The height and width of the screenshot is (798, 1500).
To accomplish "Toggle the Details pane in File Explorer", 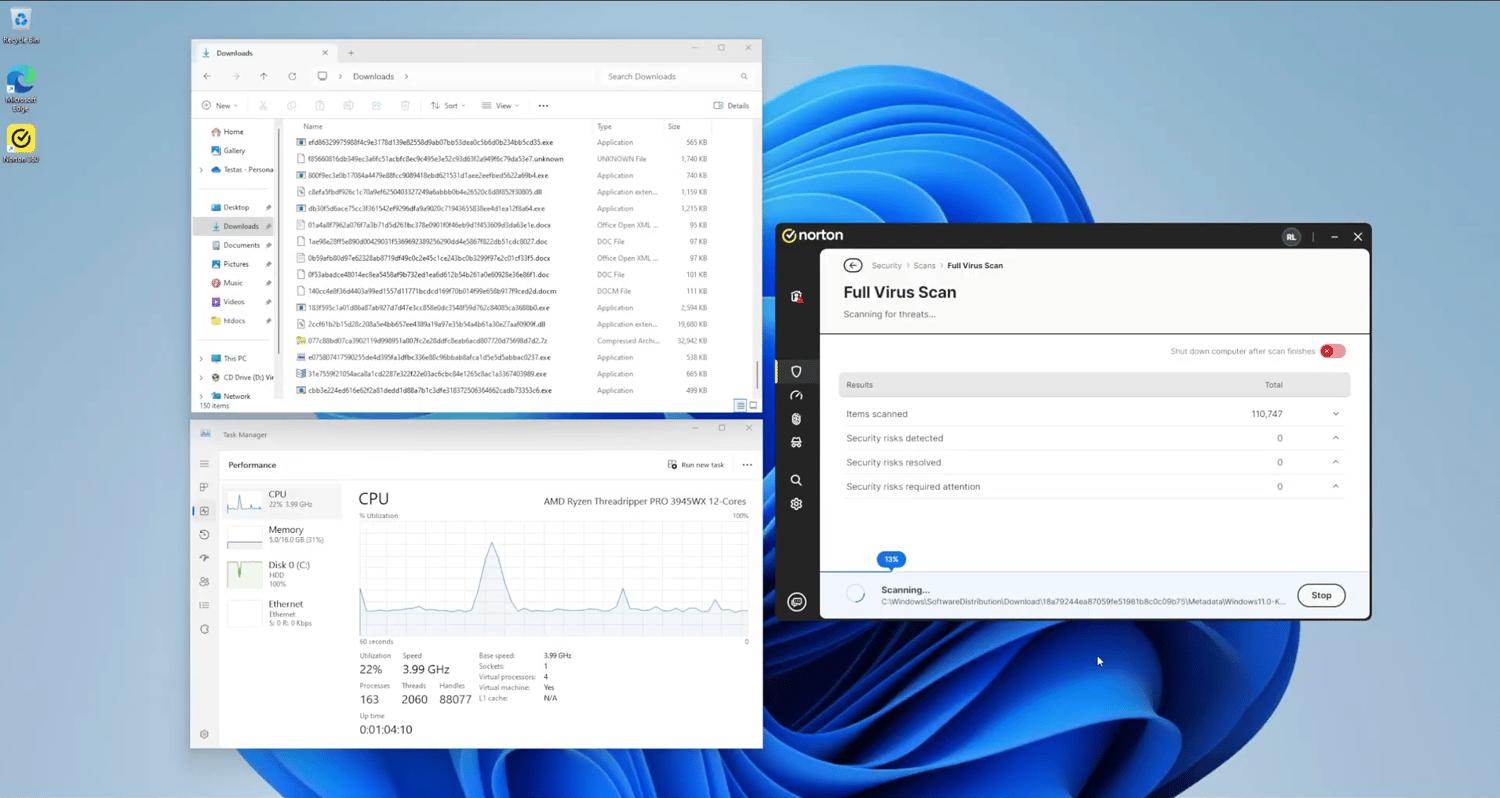I will [x=731, y=105].
